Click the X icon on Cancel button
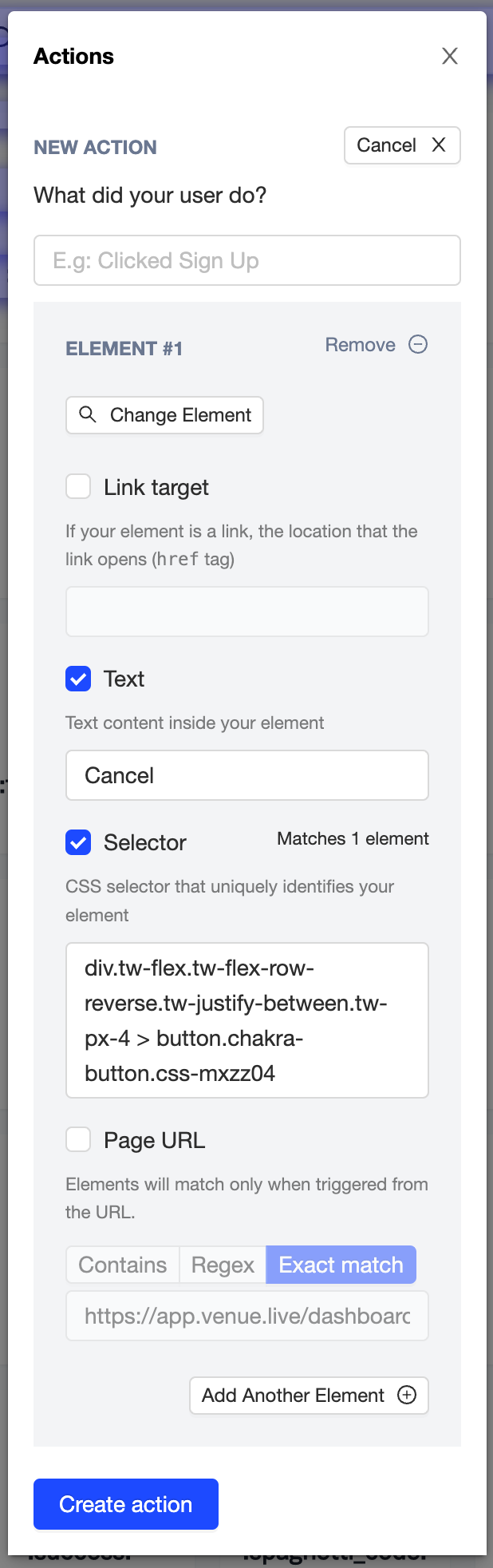This screenshot has height=1568, width=493. coord(439,145)
